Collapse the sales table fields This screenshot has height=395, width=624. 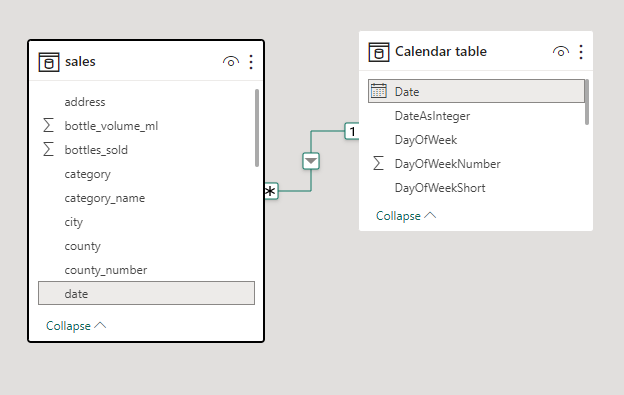pos(76,326)
